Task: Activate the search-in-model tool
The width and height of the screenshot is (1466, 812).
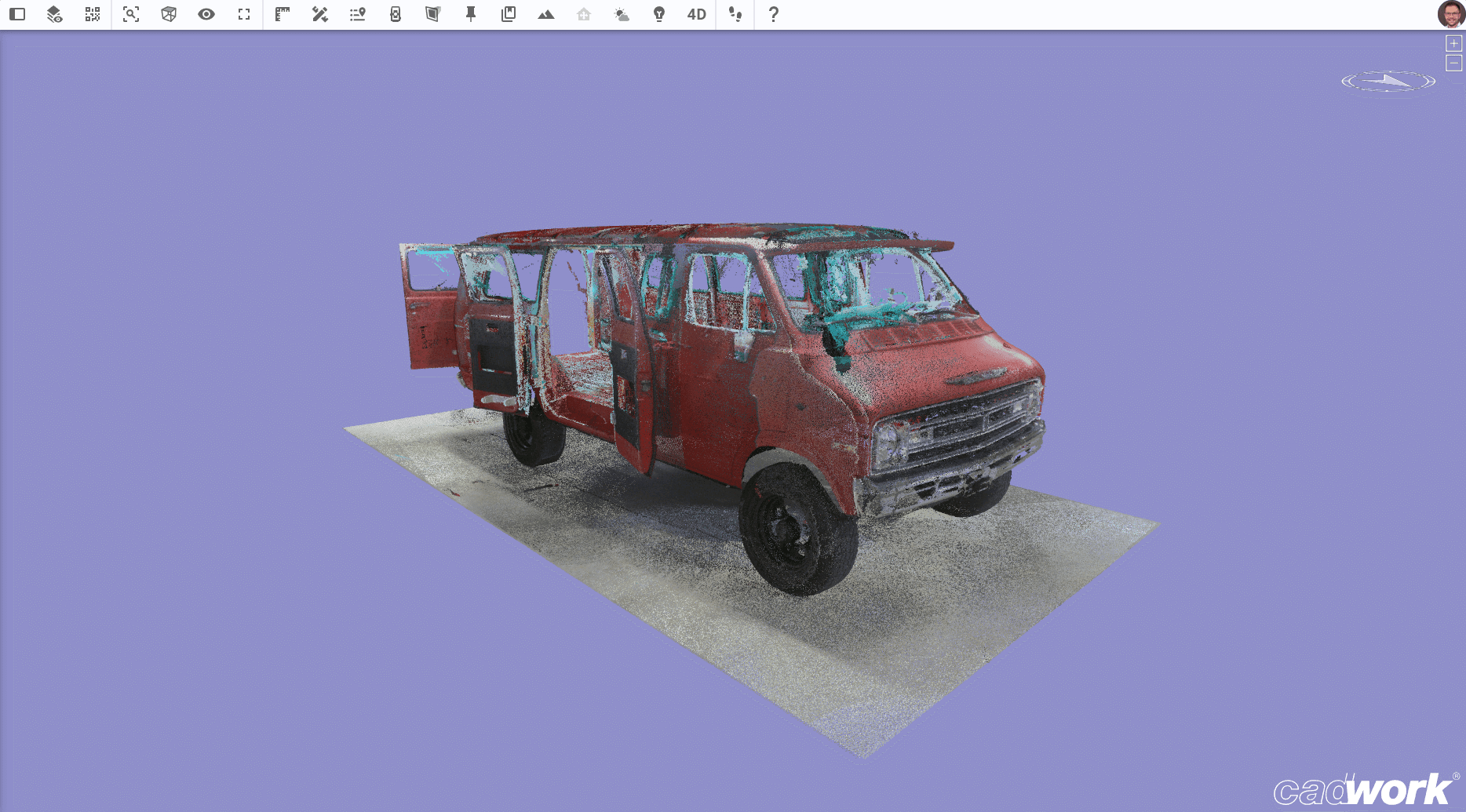Action: [130, 14]
